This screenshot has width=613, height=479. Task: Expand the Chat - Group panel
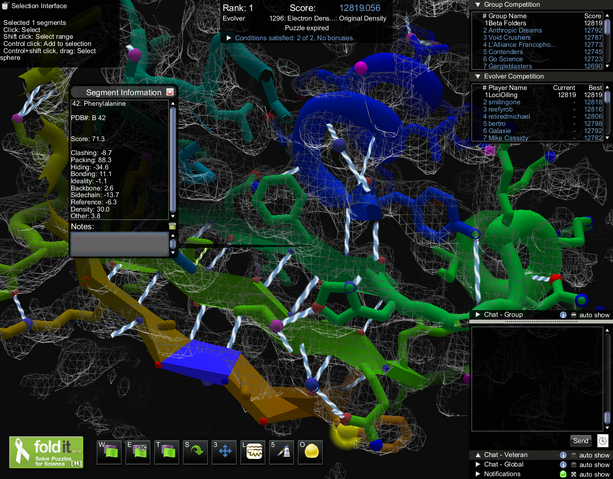(x=478, y=314)
